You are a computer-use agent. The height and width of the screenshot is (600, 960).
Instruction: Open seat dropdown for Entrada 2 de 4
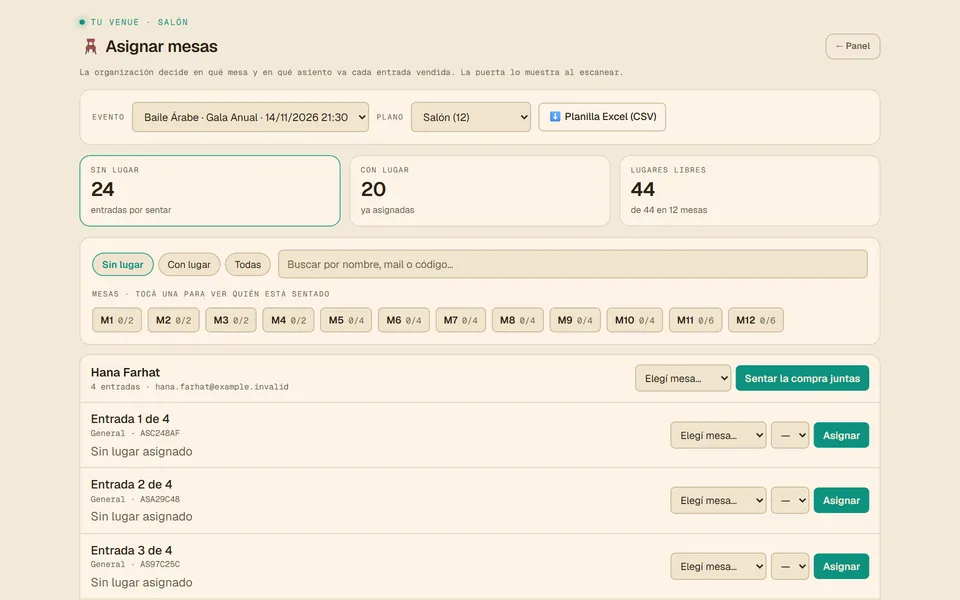(790, 501)
